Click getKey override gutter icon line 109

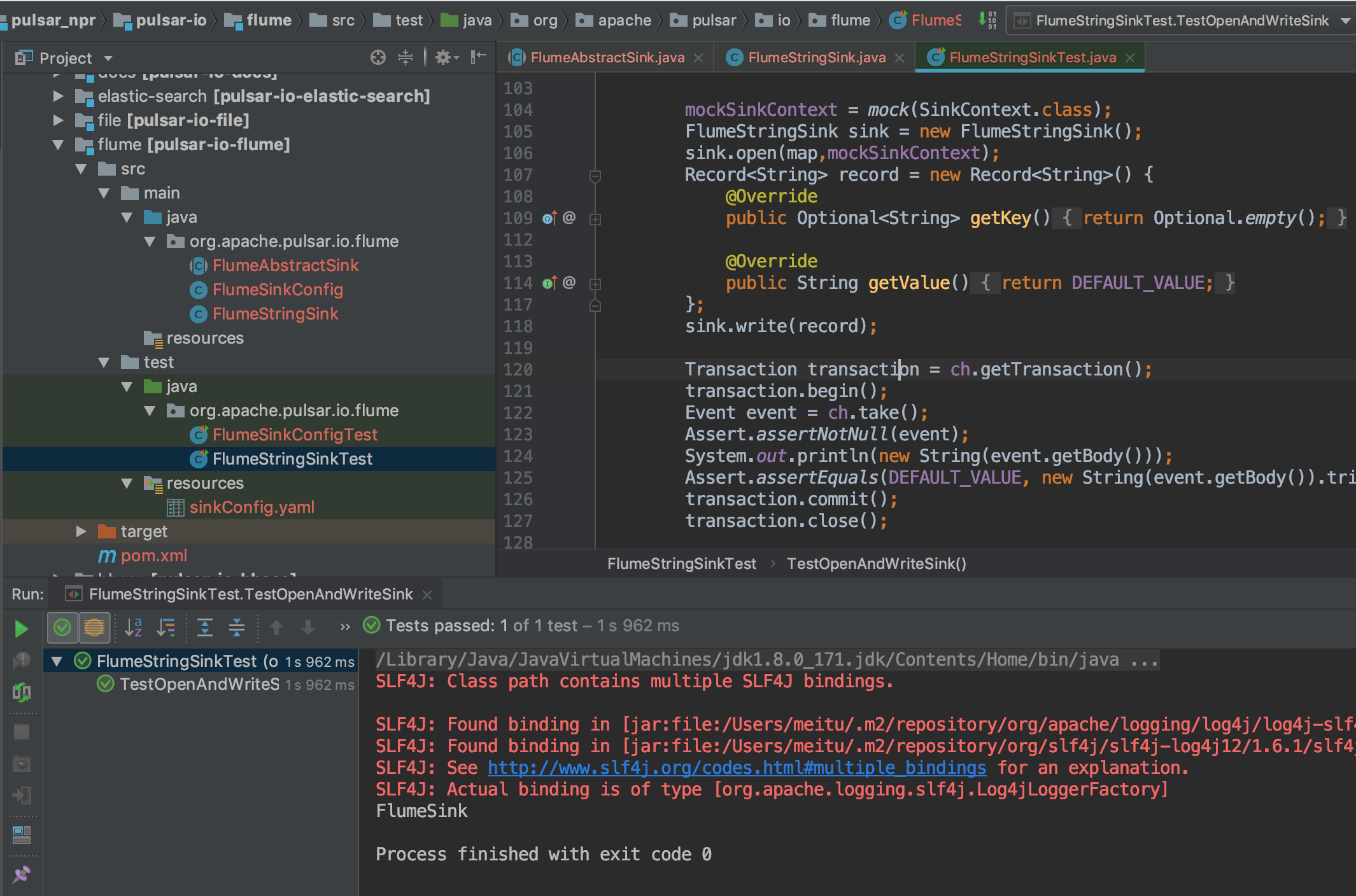tap(549, 218)
